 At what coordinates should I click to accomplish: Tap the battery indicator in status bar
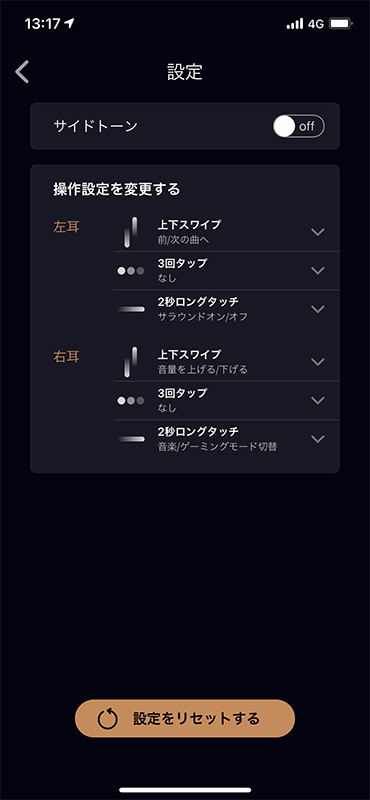(341, 23)
